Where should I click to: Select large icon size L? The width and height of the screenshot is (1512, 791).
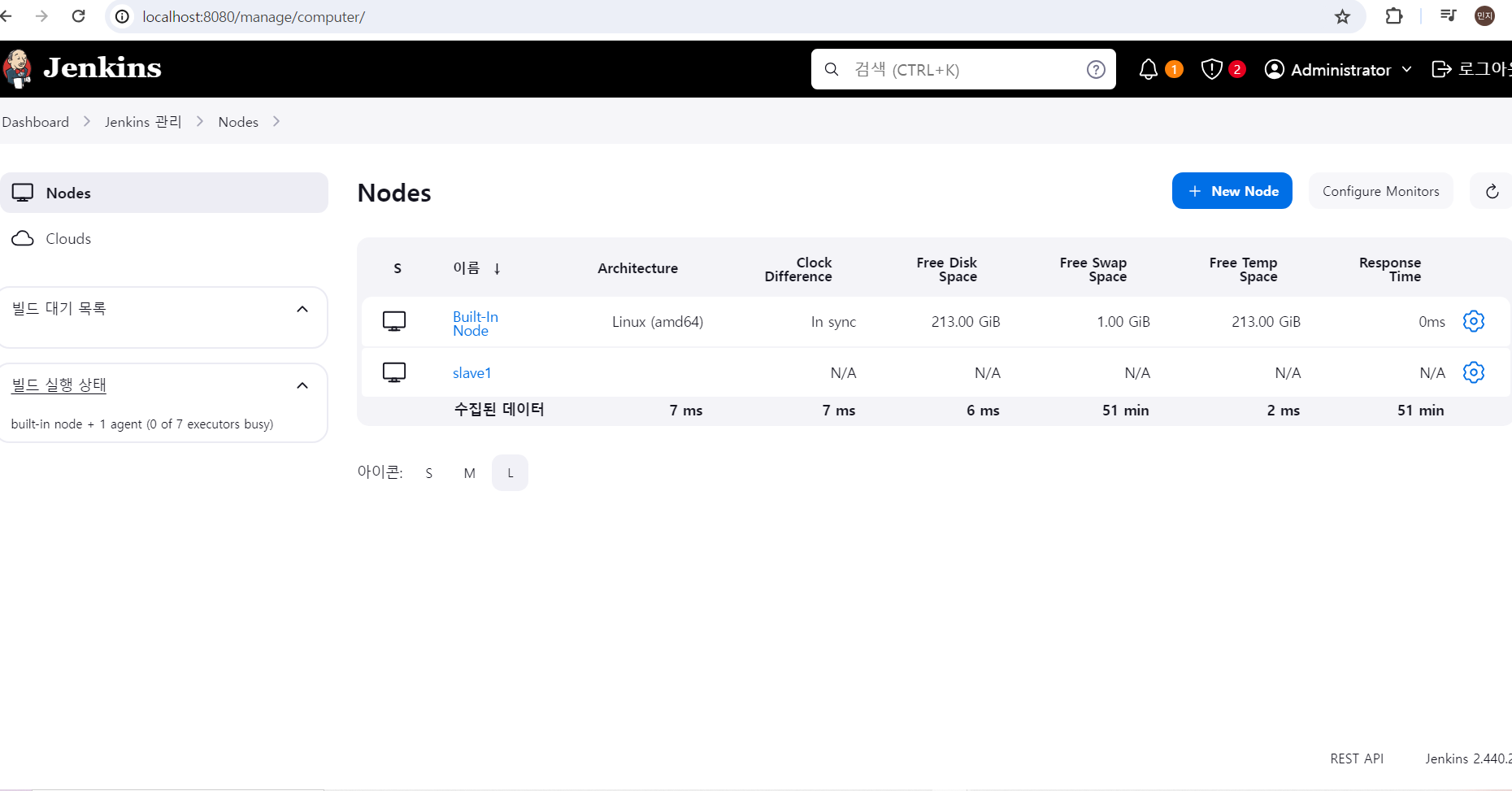(x=510, y=472)
